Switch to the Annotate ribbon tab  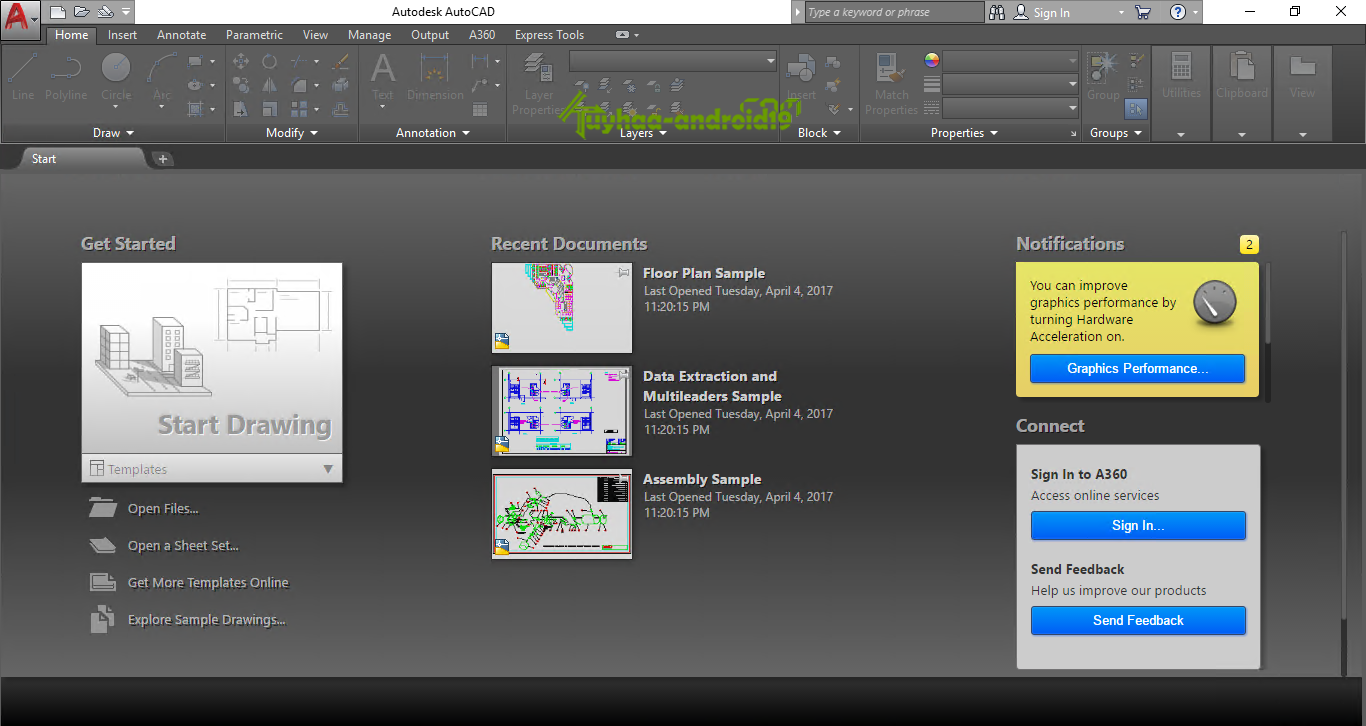pos(182,35)
